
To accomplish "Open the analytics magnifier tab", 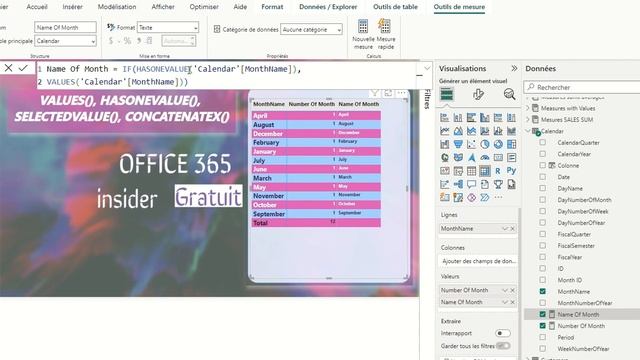I will [509, 94].
